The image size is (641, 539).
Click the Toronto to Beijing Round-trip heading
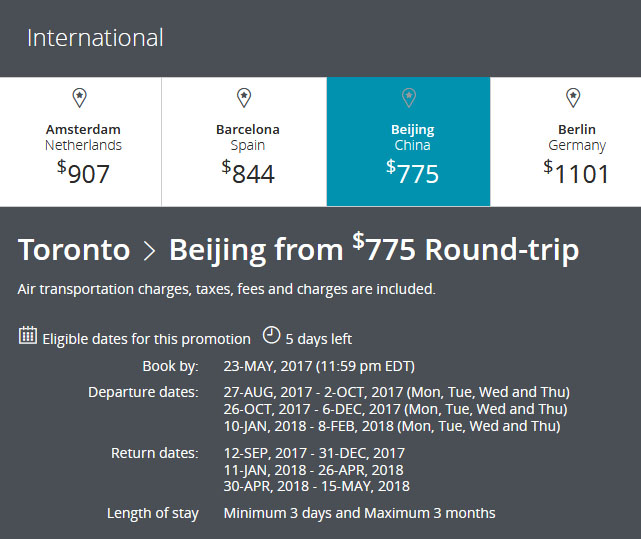point(298,250)
